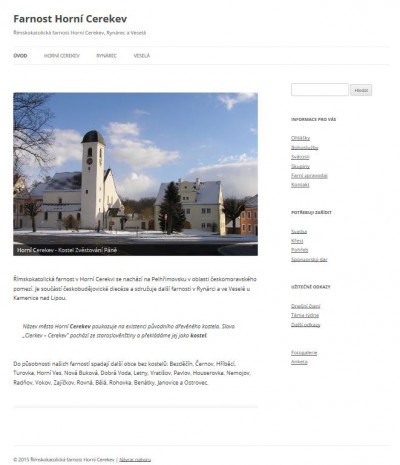Viewport: 400px width, 465px height.
Task: Click the footer link after the copyright
Action: [x=135, y=459]
